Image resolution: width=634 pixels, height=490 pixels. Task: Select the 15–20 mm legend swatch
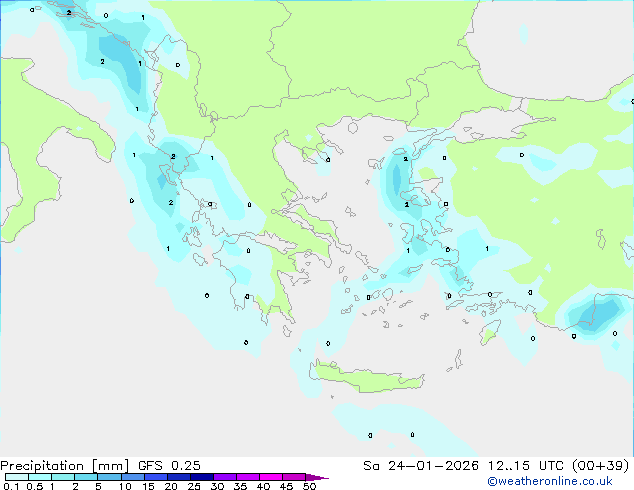click(x=155, y=477)
